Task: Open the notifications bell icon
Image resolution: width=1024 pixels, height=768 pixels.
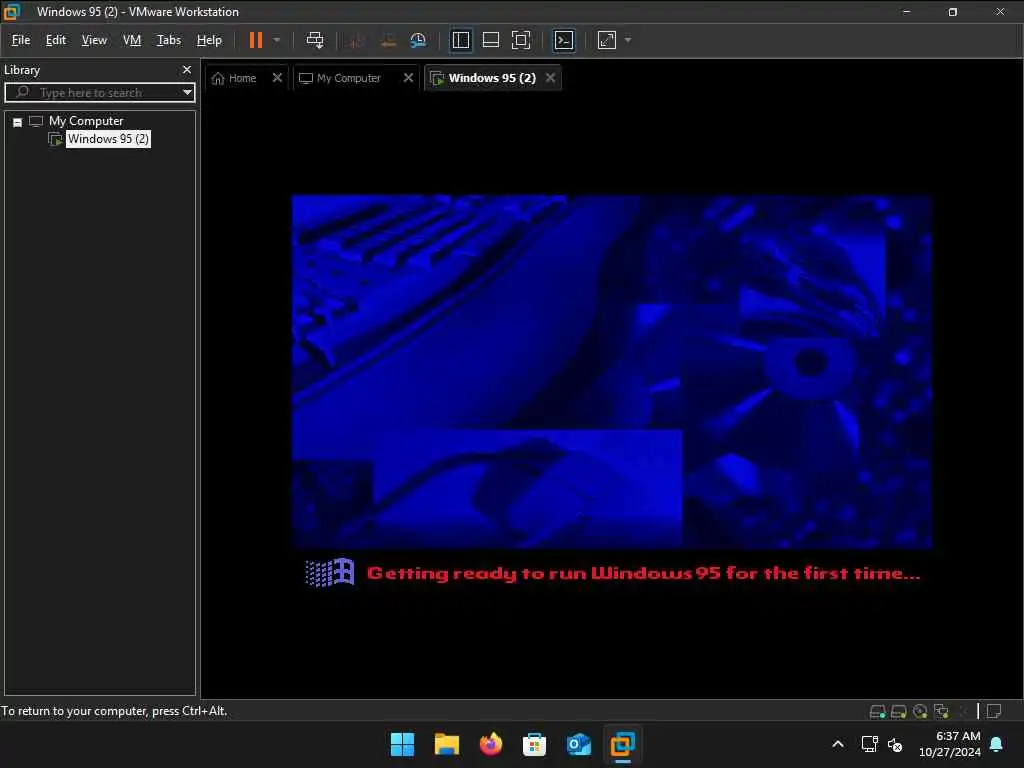Action: click(997, 744)
